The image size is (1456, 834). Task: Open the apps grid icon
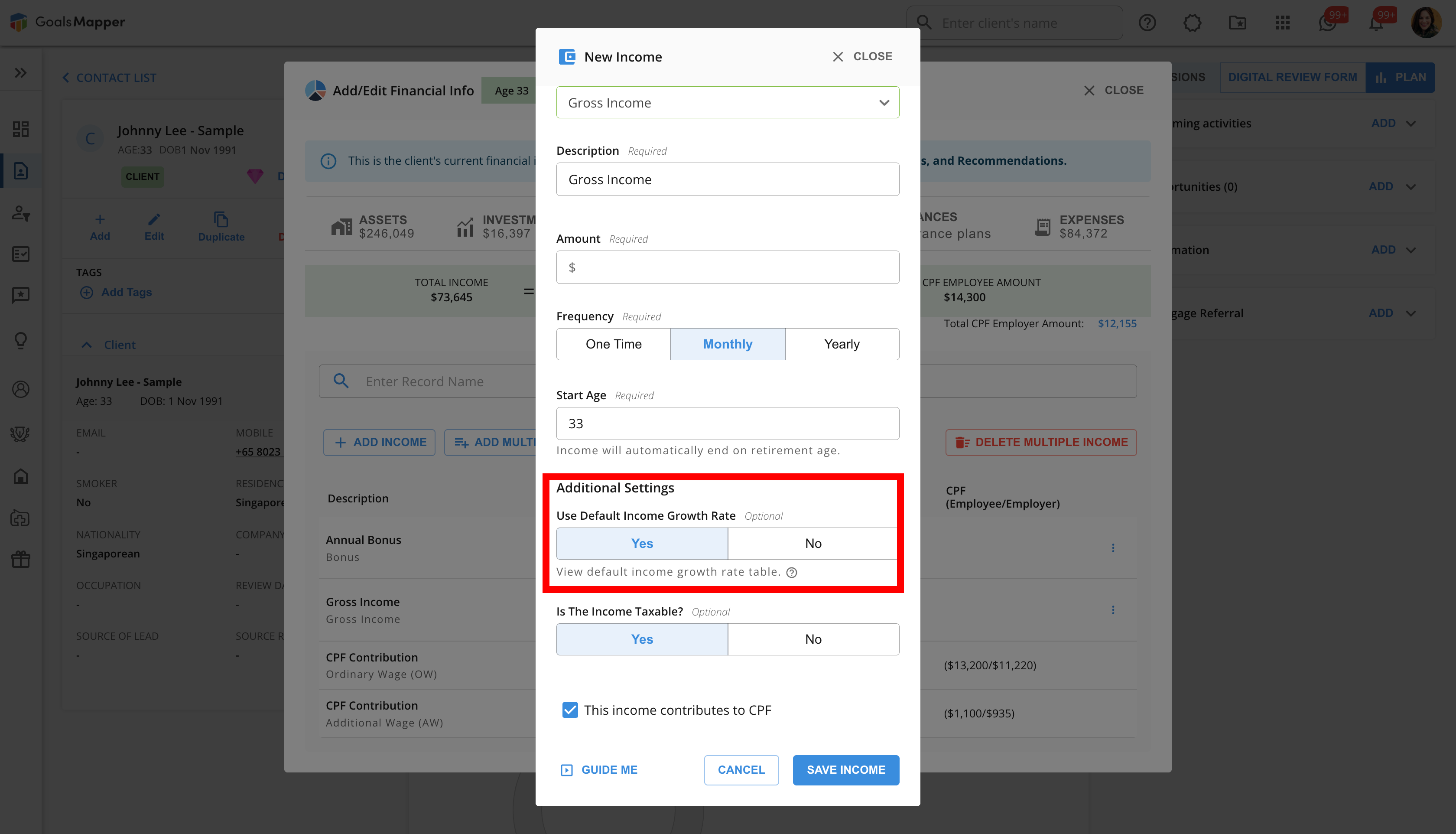pyautogui.click(x=1283, y=23)
